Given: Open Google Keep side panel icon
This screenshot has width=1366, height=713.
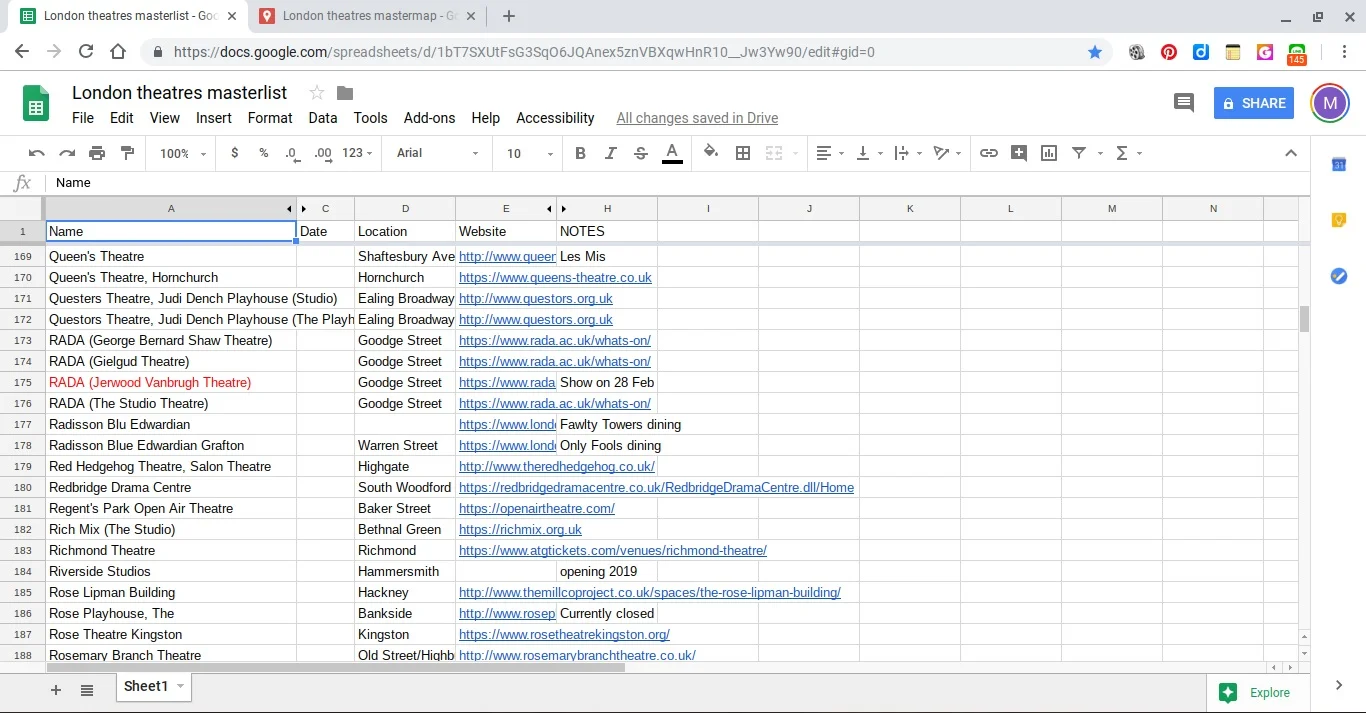Looking at the screenshot, I should point(1339,220).
